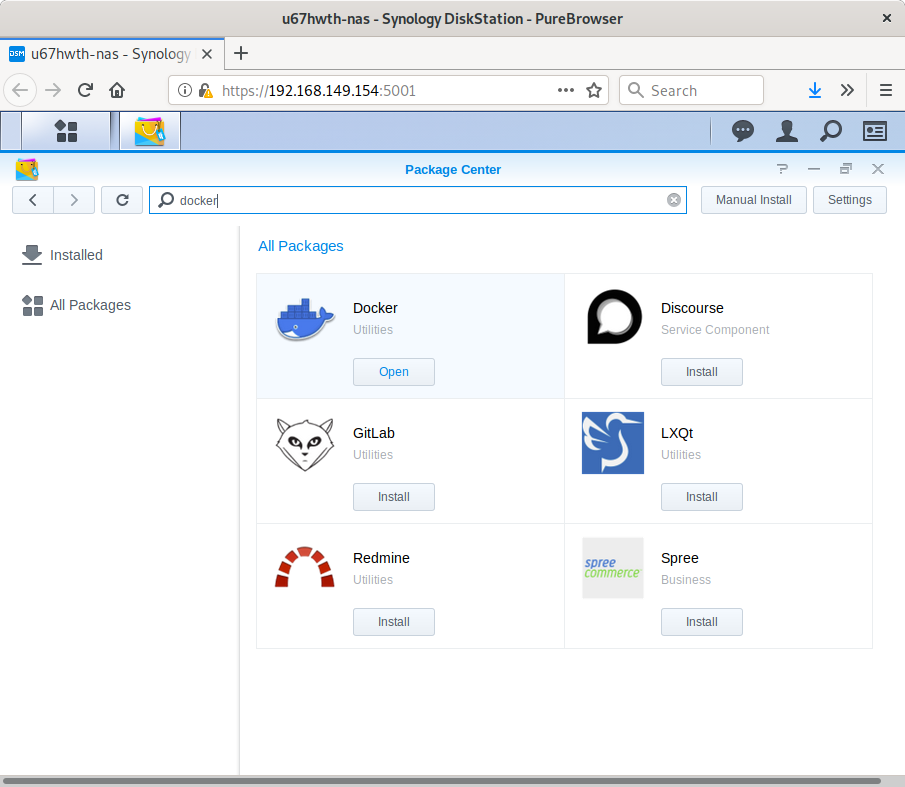The height and width of the screenshot is (787, 905).
Task: Install the LXQt package
Action: [702, 497]
